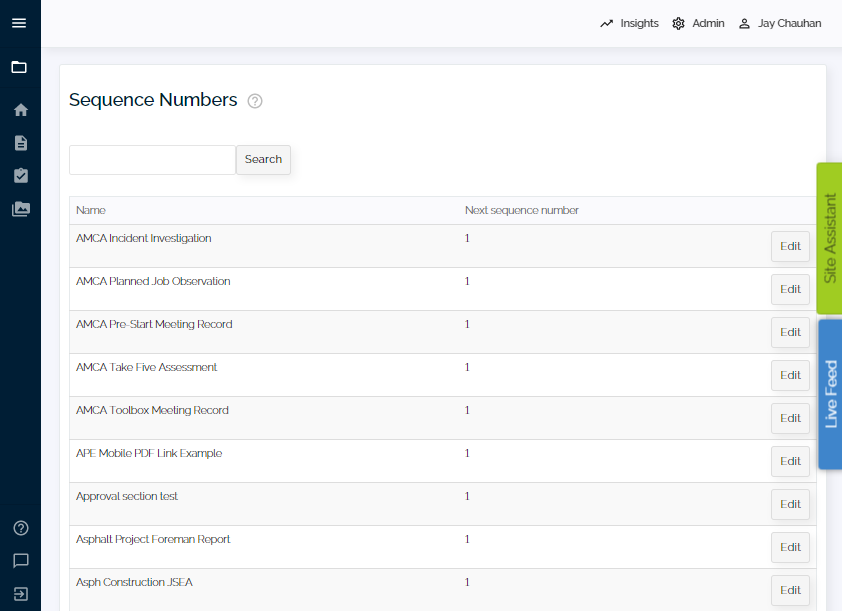
Task: Open the Admin settings menu
Action: (x=697, y=23)
